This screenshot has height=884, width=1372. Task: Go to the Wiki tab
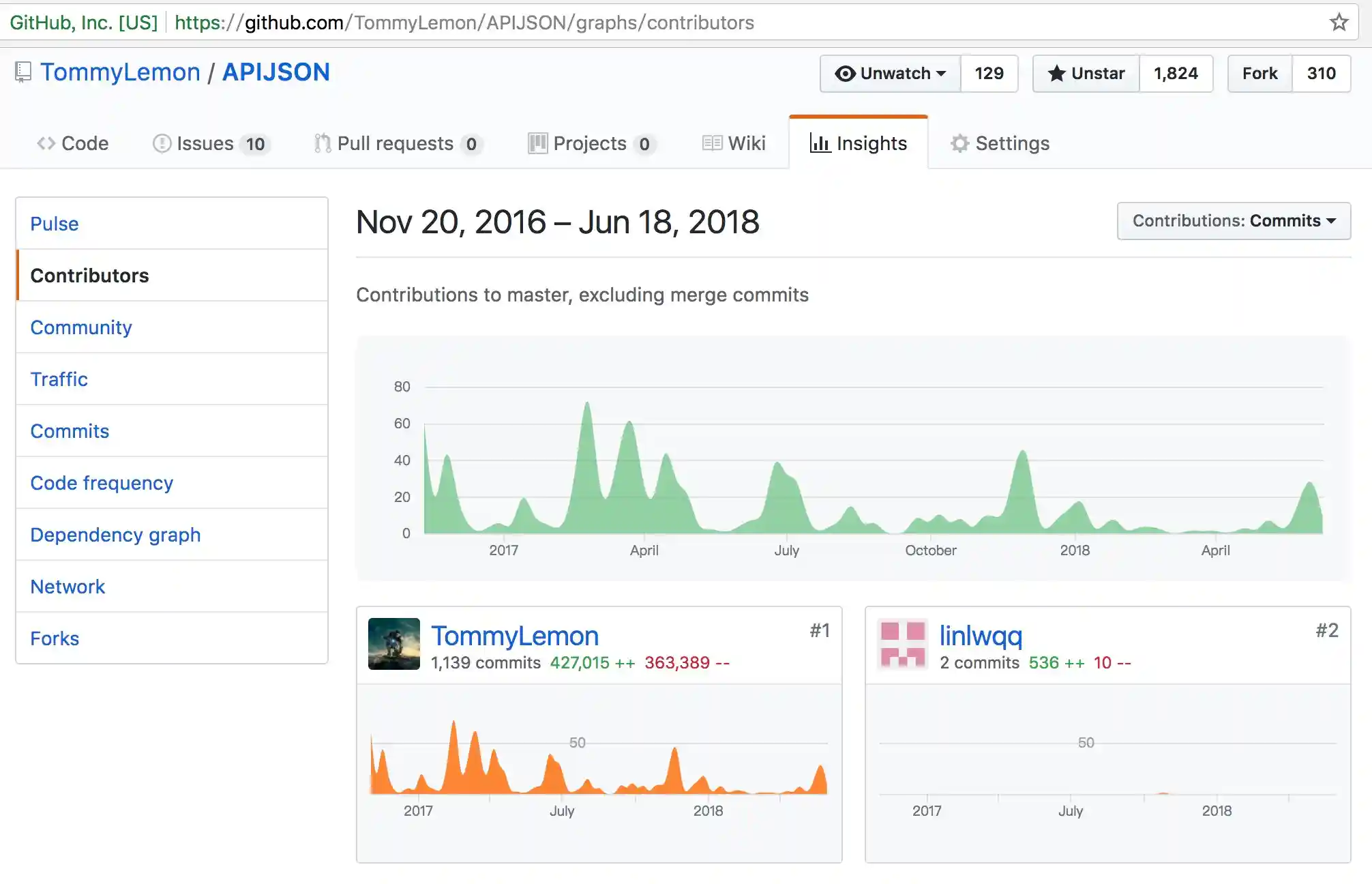coord(734,143)
